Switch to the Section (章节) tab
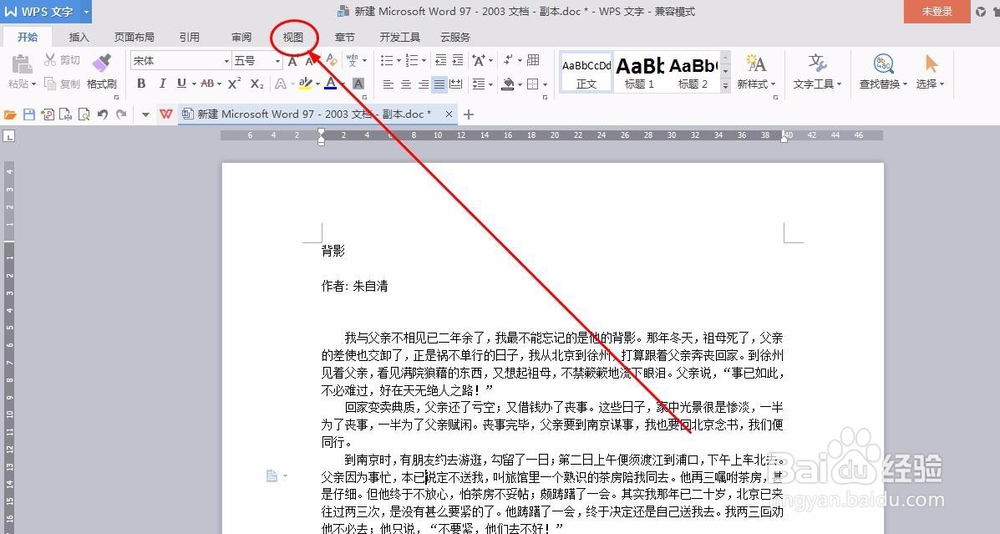1000x534 pixels. pos(344,37)
